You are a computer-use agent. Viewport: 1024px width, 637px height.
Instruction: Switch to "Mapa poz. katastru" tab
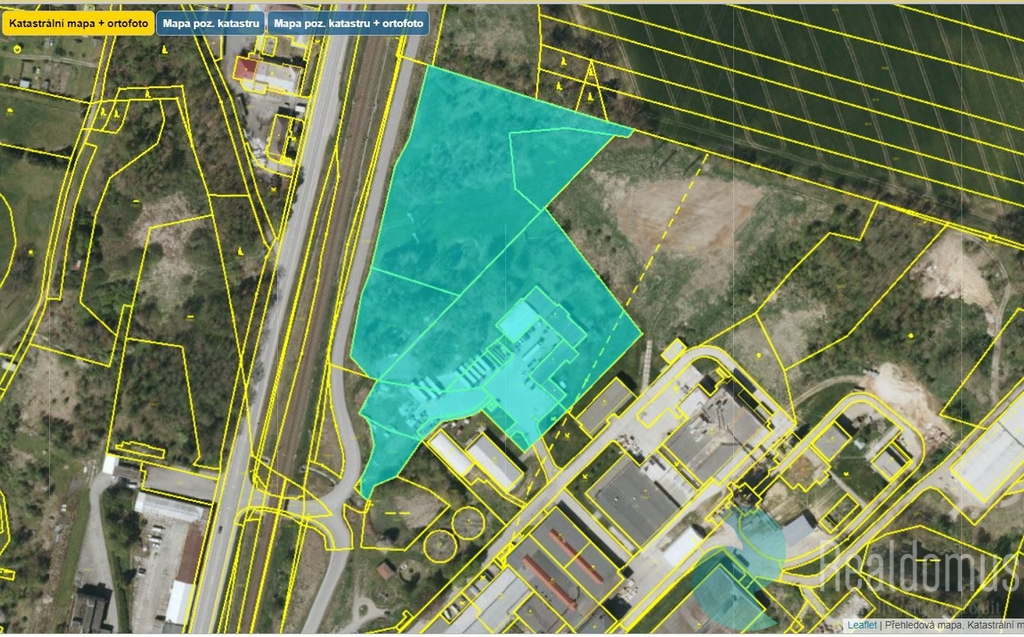point(211,23)
